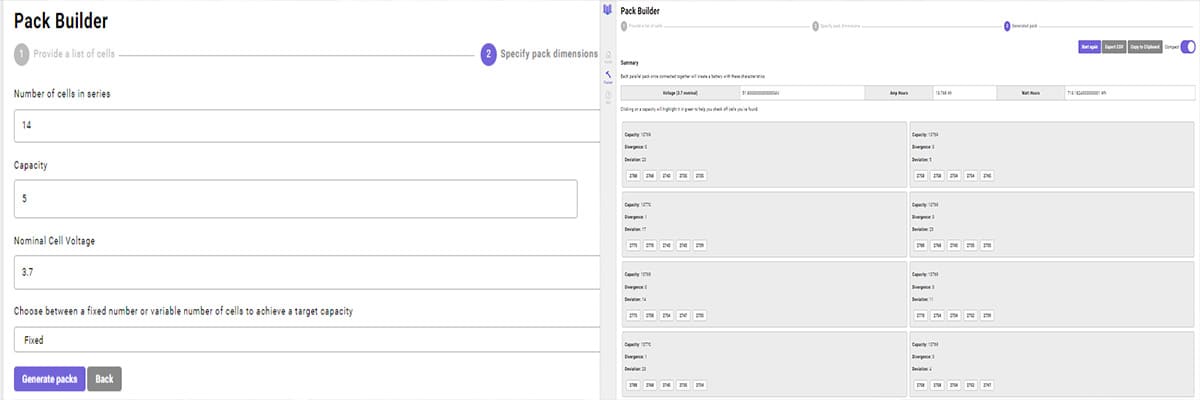The height and width of the screenshot is (400, 1200).
Task: Export the pack as CSV
Action: click(x=1113, y=47)
